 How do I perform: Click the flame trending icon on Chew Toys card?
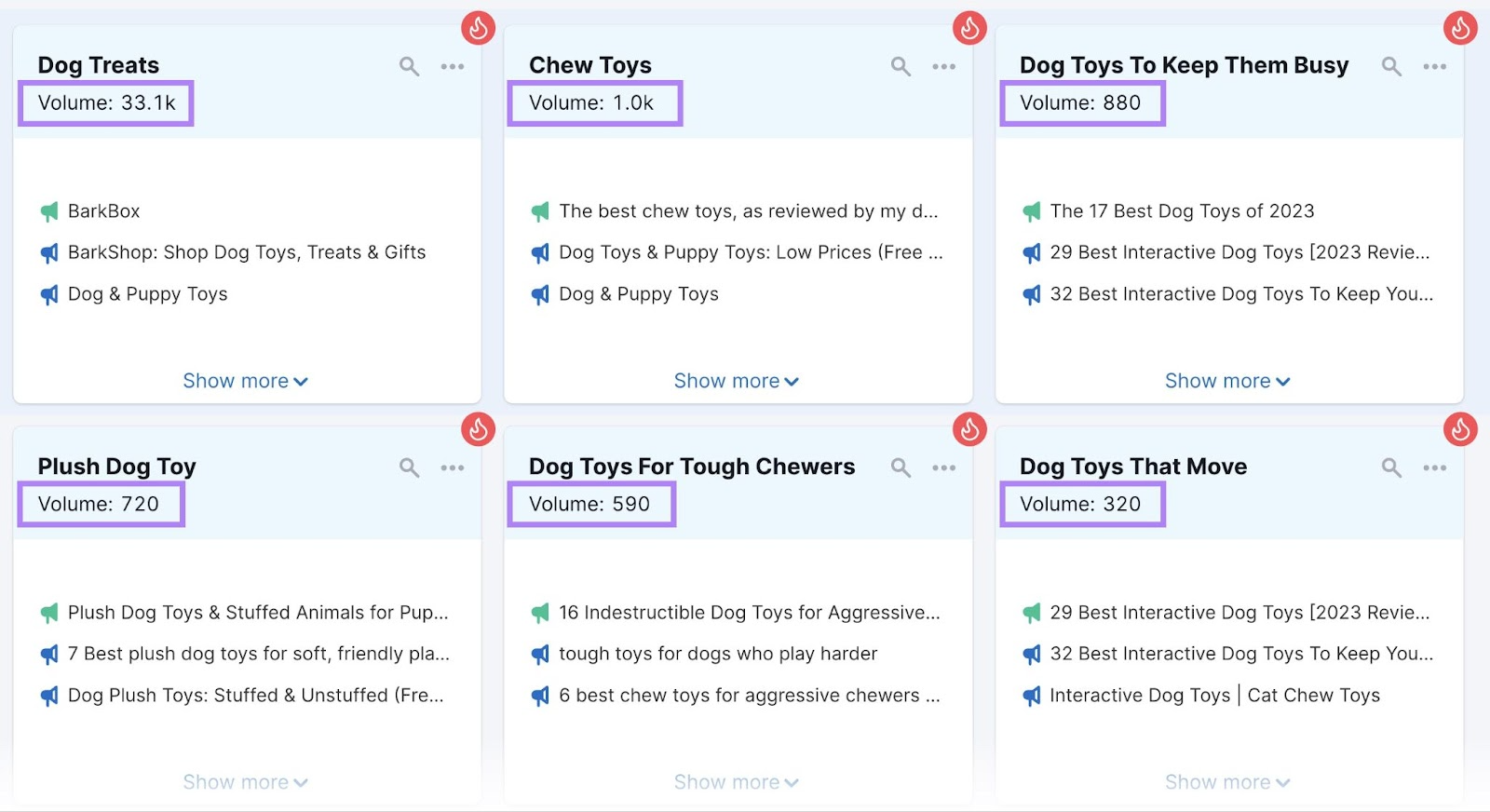pos(969,28)
